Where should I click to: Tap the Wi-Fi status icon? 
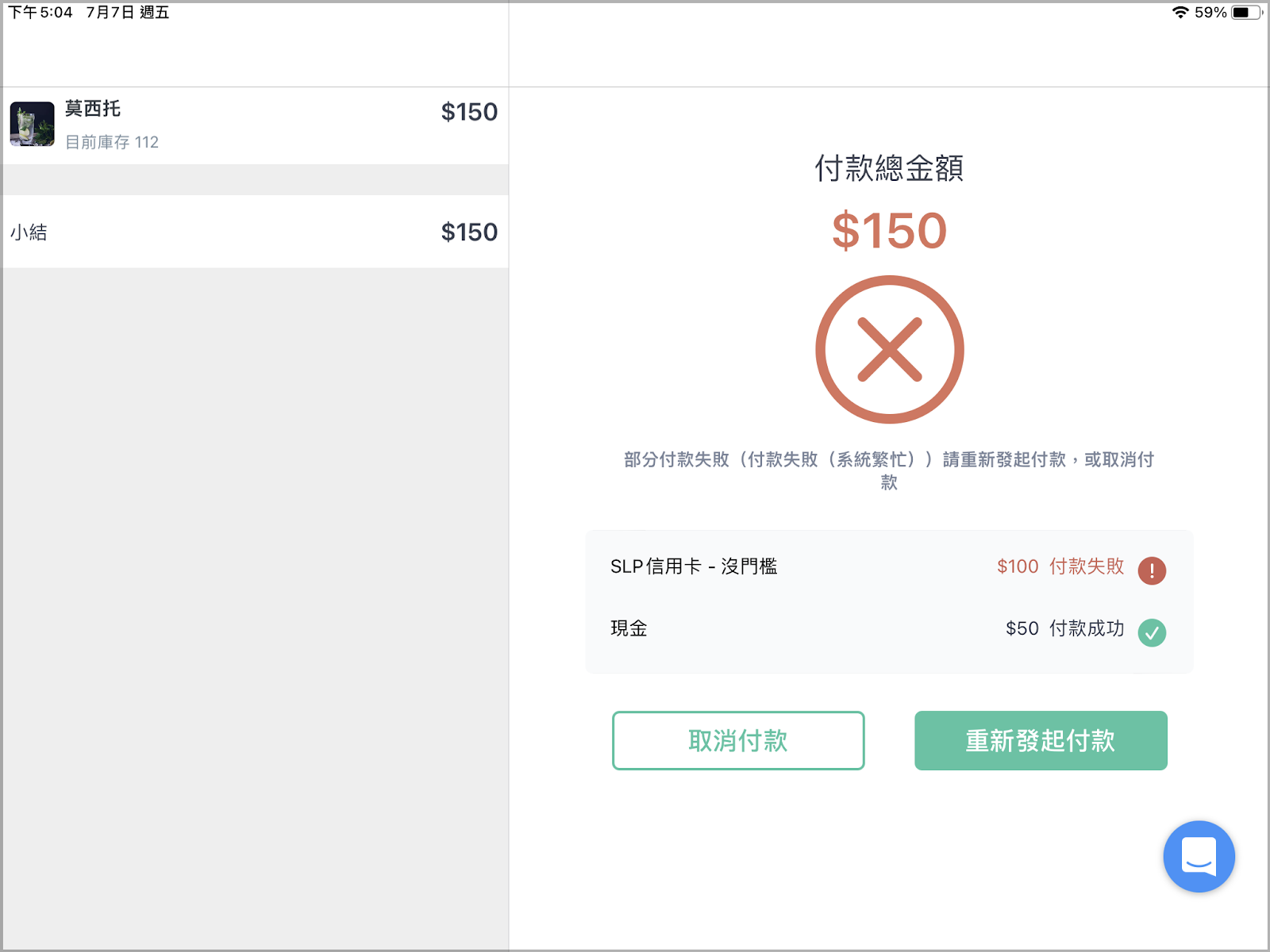click(x=1180, y=12)
